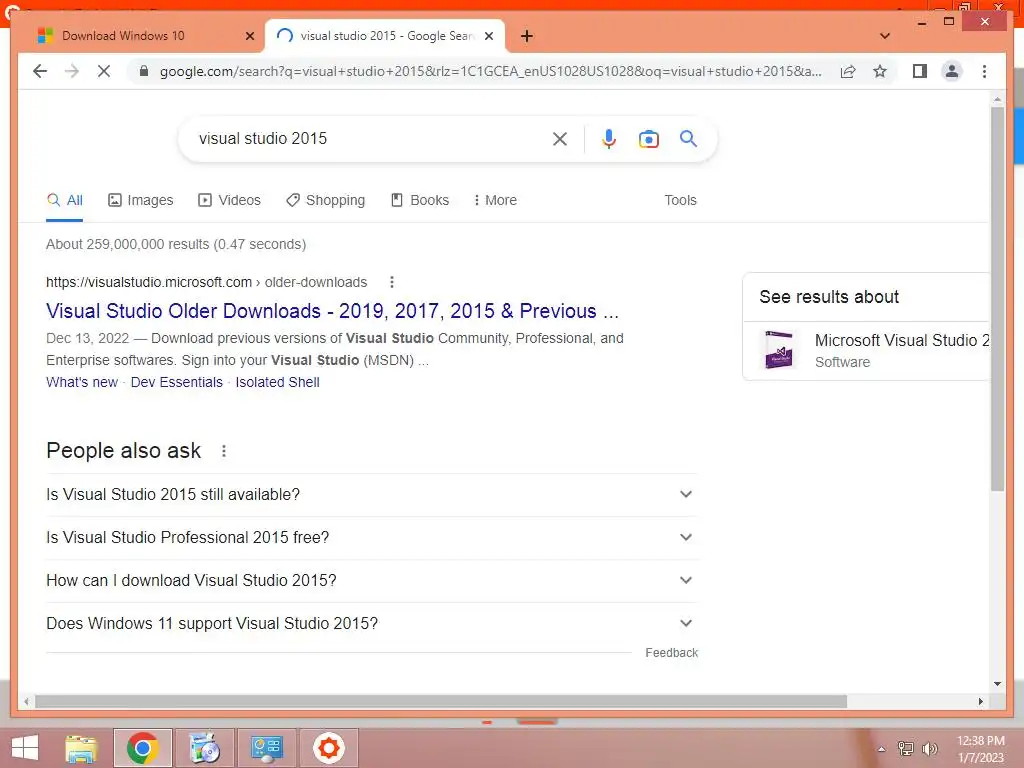The height and width of the screenshot is (768, 1024).
Task: Open options for older-downloads result
Action: tap(392, 282)
